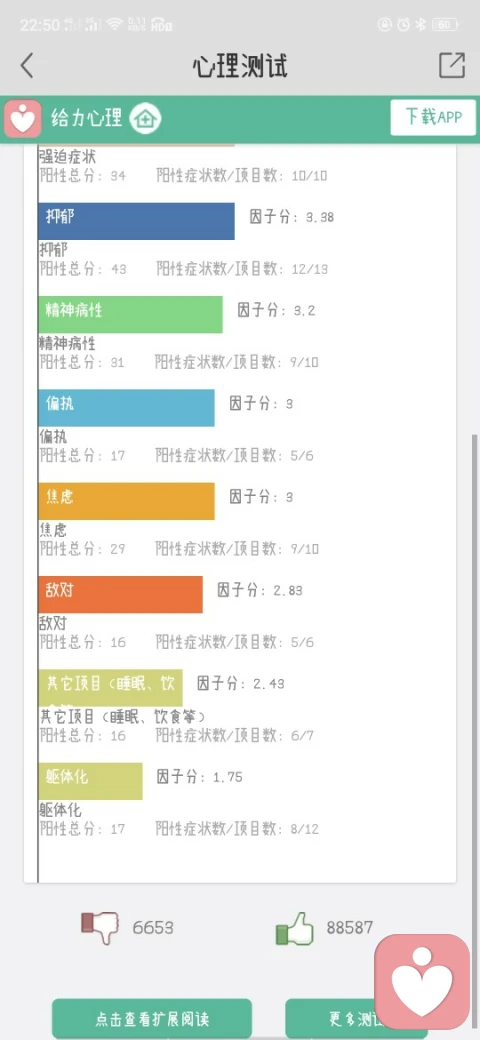
Task: Select the orange 焦虑 bar
Action: point(126,501)
